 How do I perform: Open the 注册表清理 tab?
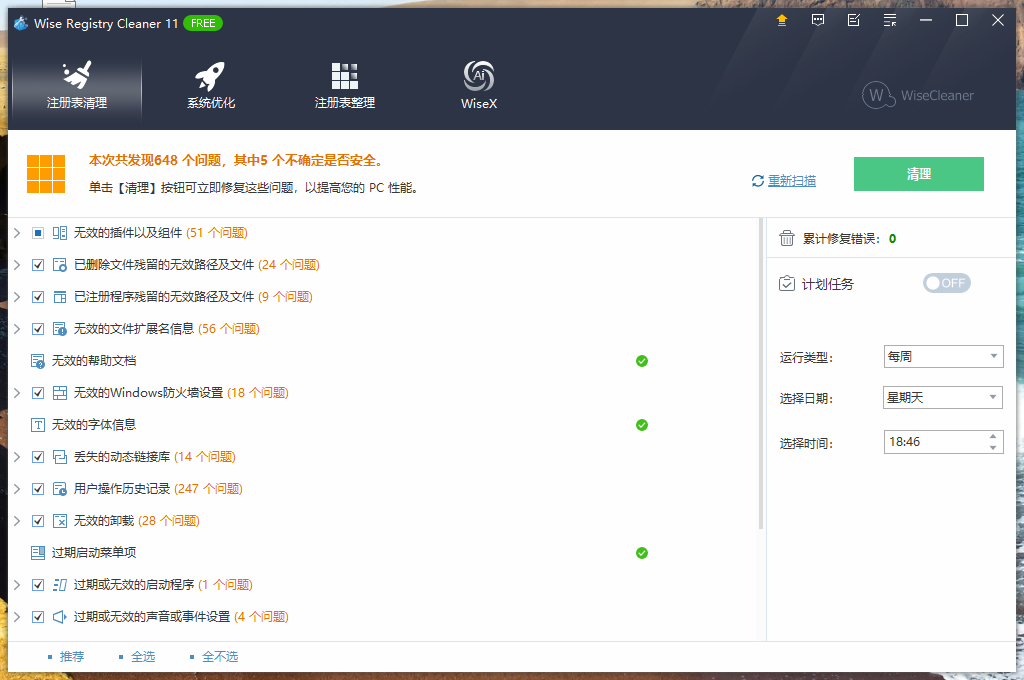point(77,86)
